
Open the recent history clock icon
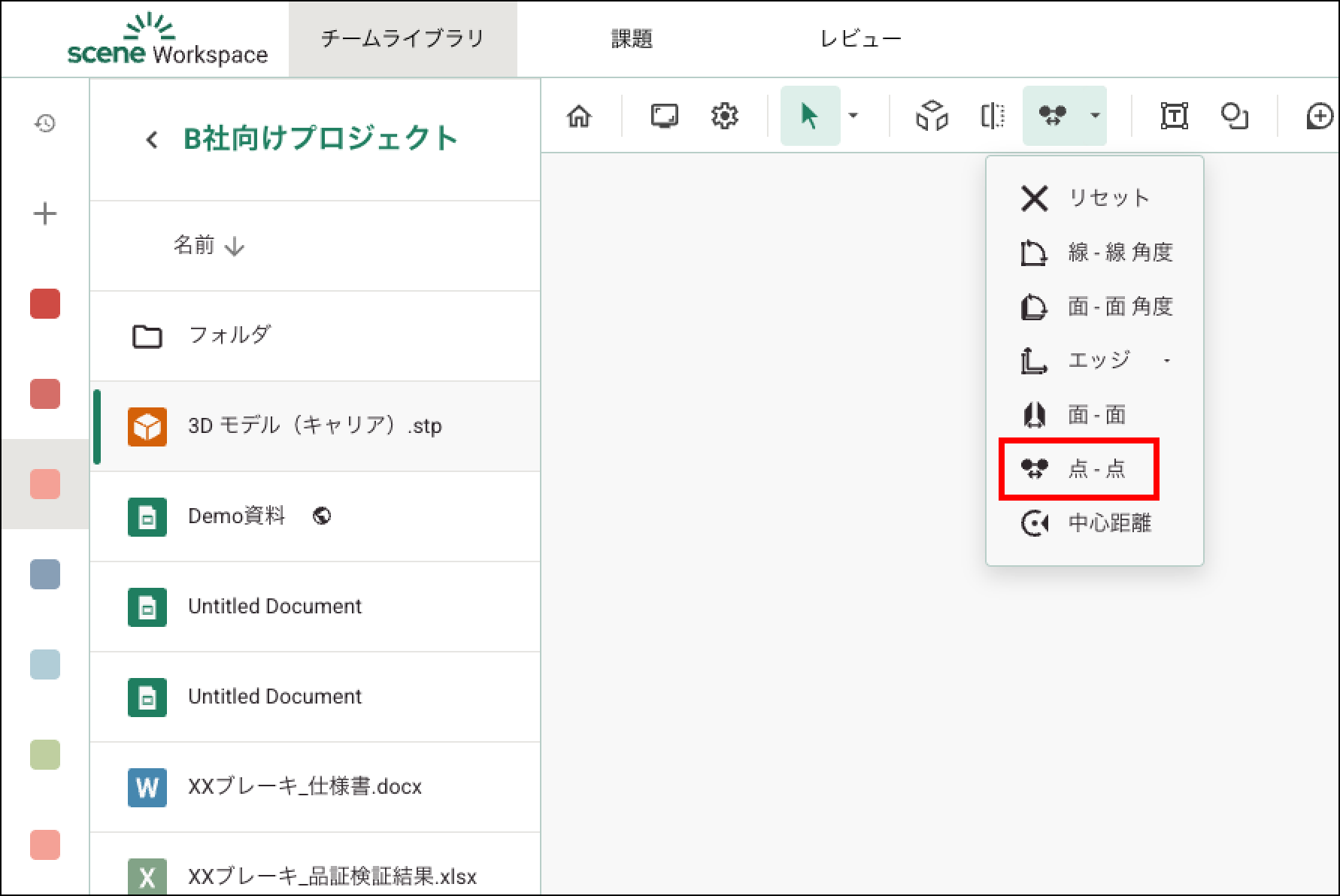tap(45, 123)
